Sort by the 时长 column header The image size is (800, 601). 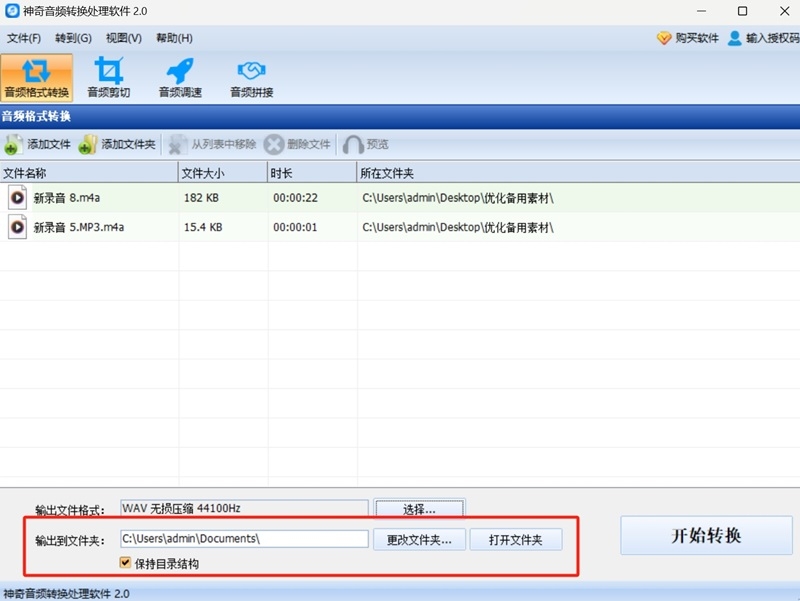pos(312,173)
